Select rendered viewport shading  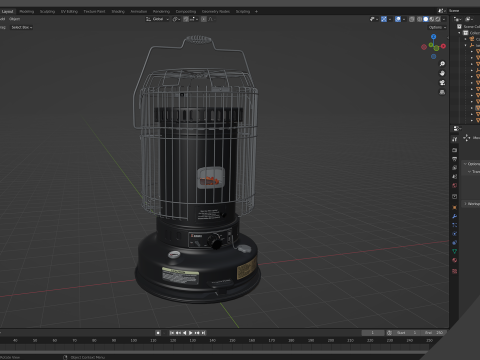(438, 19)
